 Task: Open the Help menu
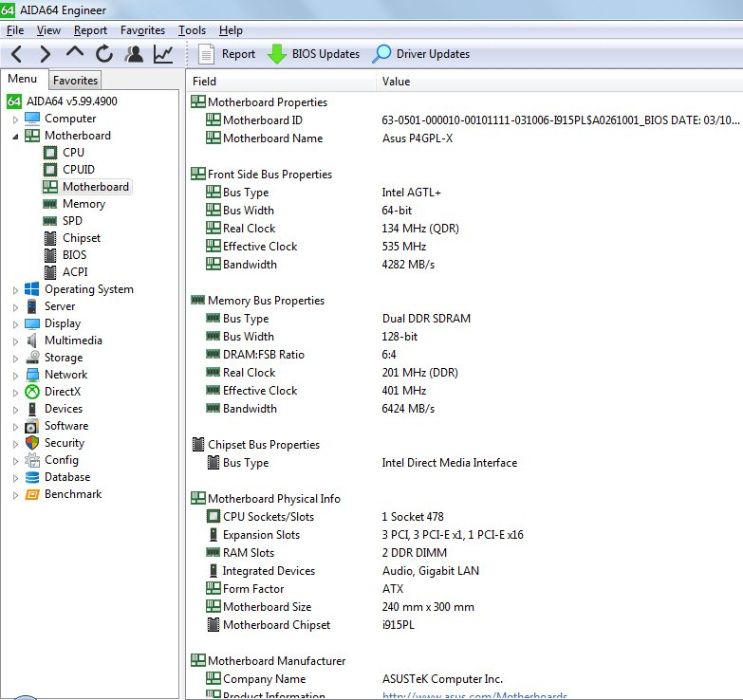pos(231,30)
